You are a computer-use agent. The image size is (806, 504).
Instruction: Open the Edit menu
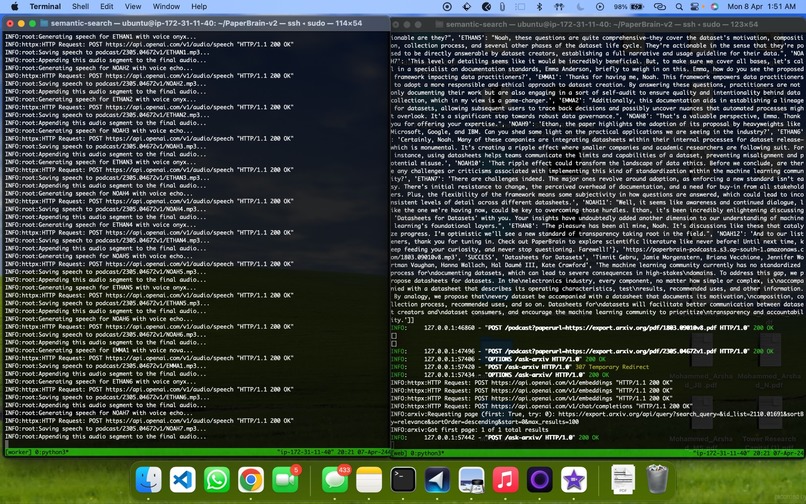click(106, 7)
